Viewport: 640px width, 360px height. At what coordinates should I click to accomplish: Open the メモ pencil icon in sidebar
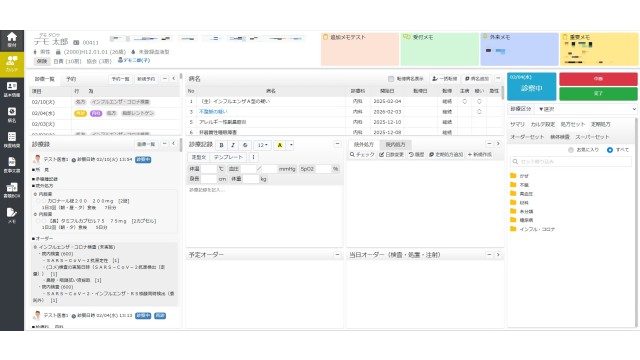pos(12,215)
